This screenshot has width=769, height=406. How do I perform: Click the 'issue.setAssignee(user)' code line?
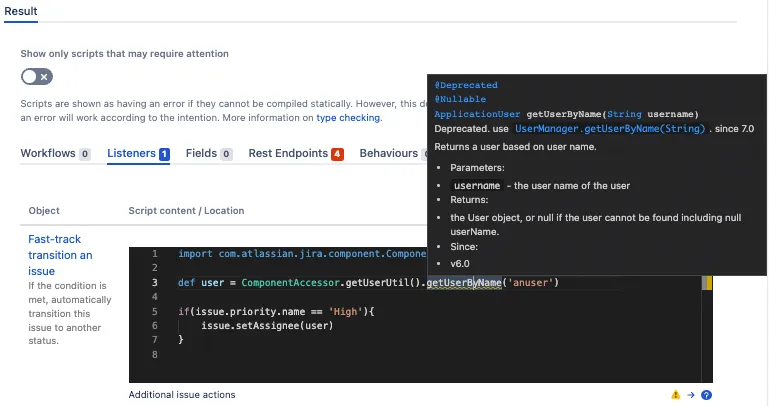(x=267, y=325)
